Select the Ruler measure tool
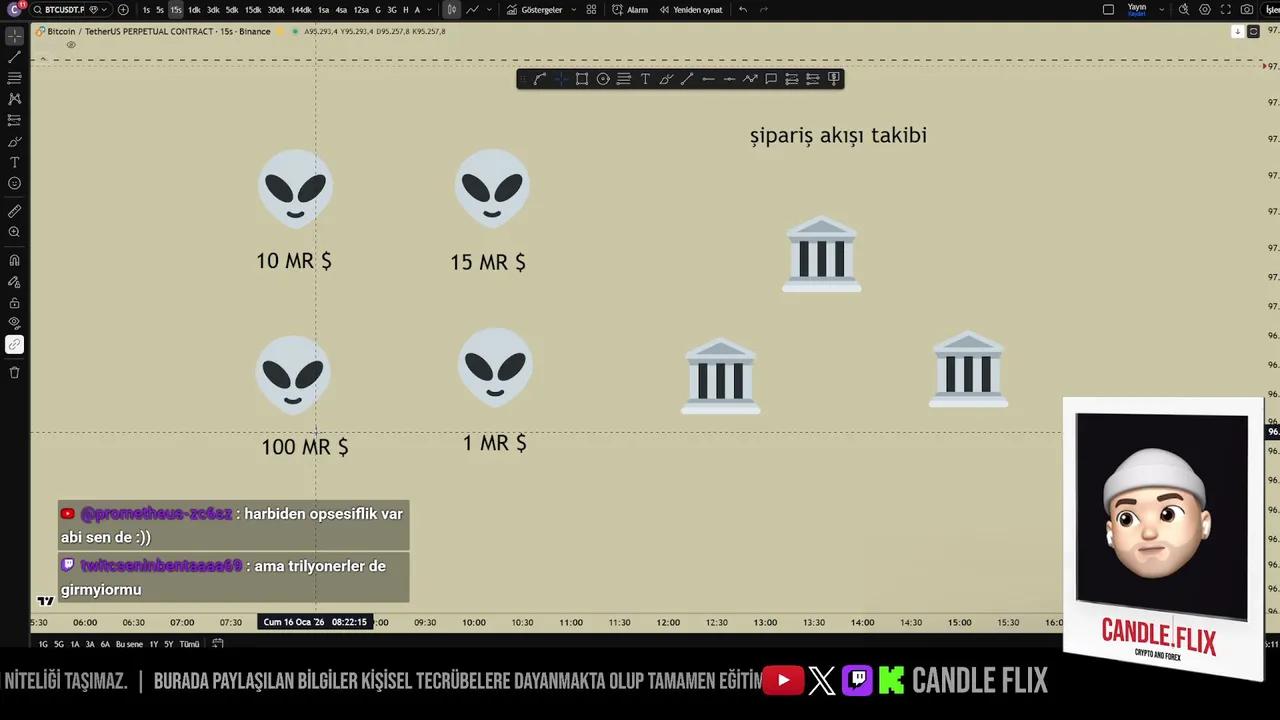1280x720 pixels. pos(14,211)
